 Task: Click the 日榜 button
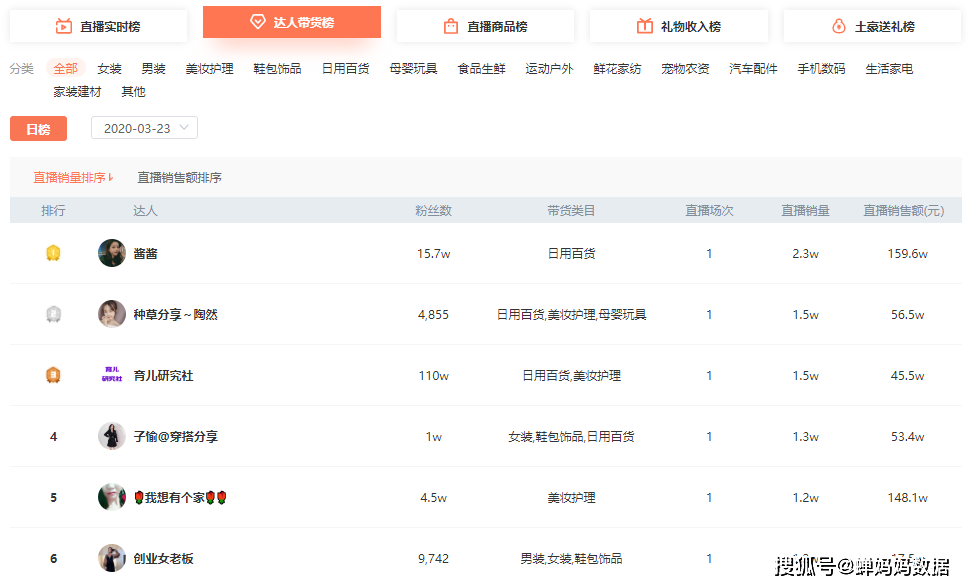pyautogui.click(x=38, y=128)
